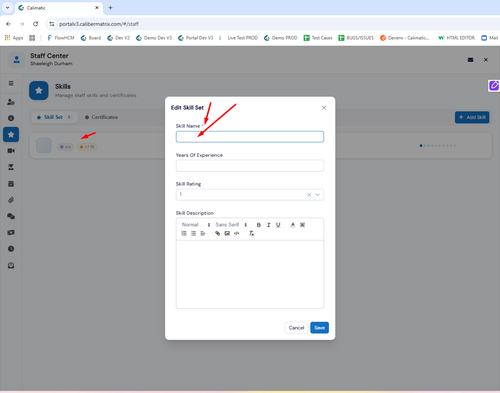The width and height of the screenshot is (500, 393).
Task: Open the Sans Serif font dropdown
Action: point(231,225)
